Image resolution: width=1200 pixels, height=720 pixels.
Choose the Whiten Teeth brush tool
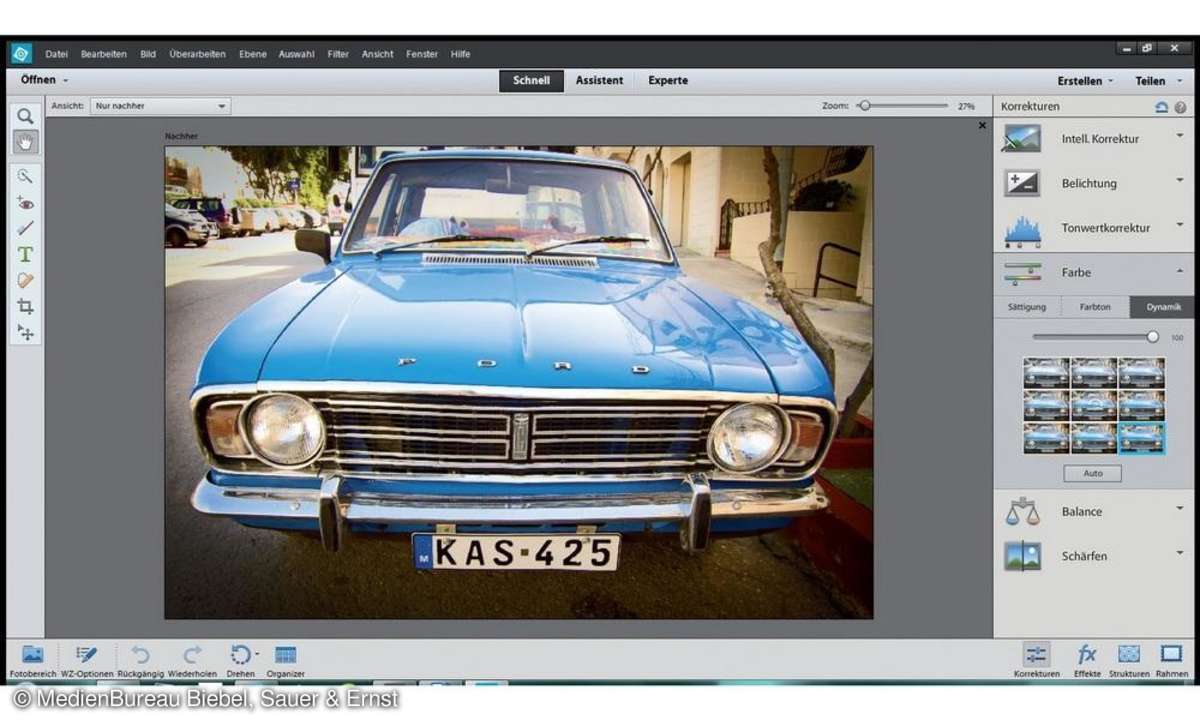click(25, 228)
